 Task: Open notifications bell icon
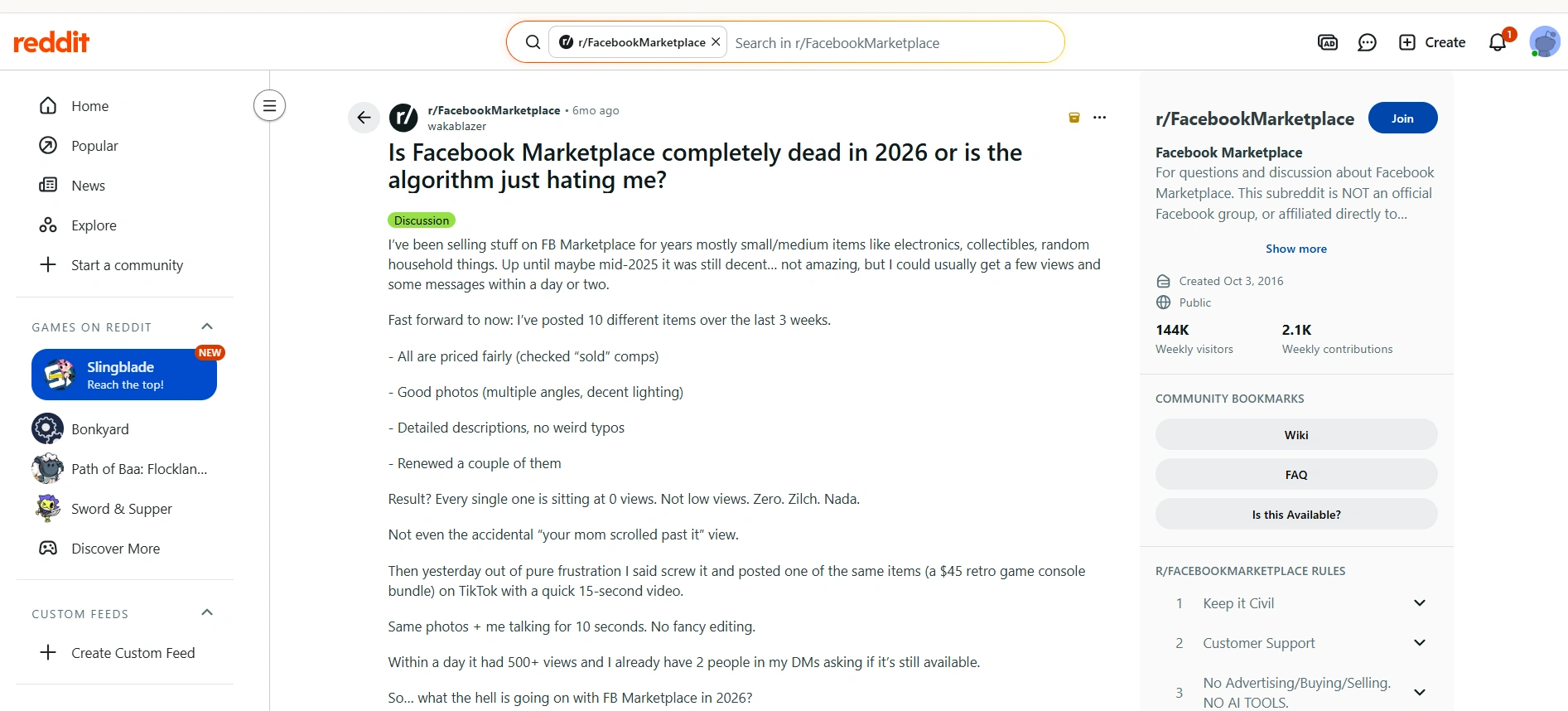tap(1498, 42)
